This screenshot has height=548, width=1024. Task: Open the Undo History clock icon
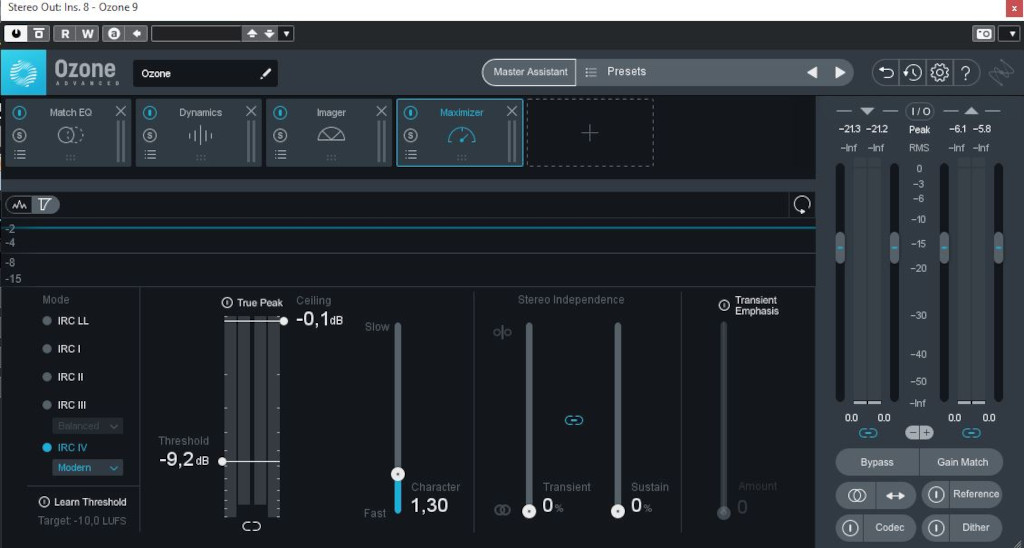click(912, 73)
